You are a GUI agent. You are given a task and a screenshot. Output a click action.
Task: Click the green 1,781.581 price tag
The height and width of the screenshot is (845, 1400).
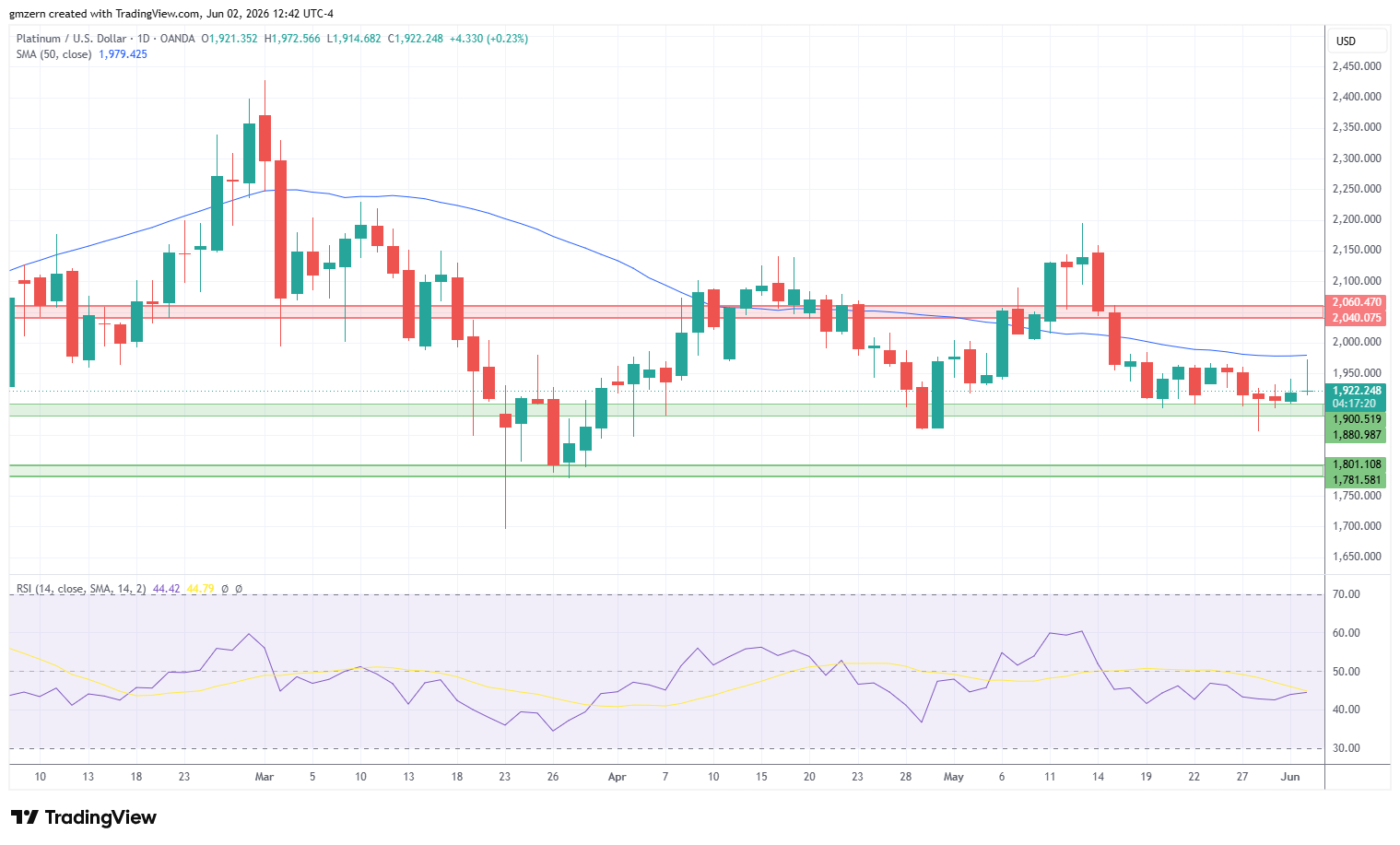(x=1357, y=480)
